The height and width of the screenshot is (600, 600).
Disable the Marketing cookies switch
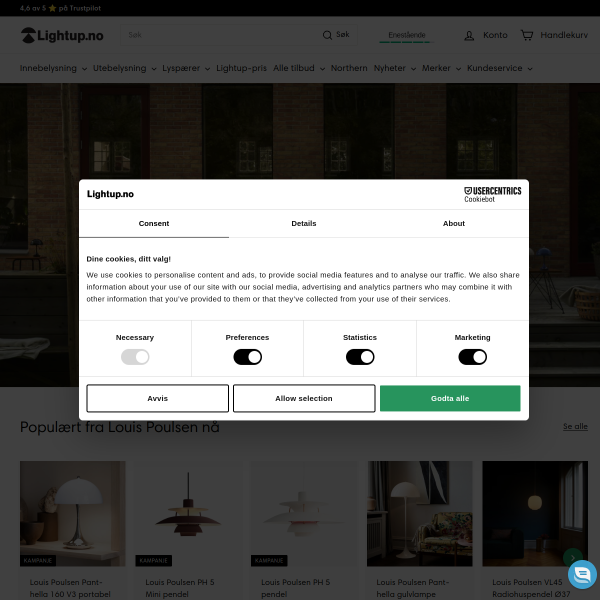(x=473, y=357)
